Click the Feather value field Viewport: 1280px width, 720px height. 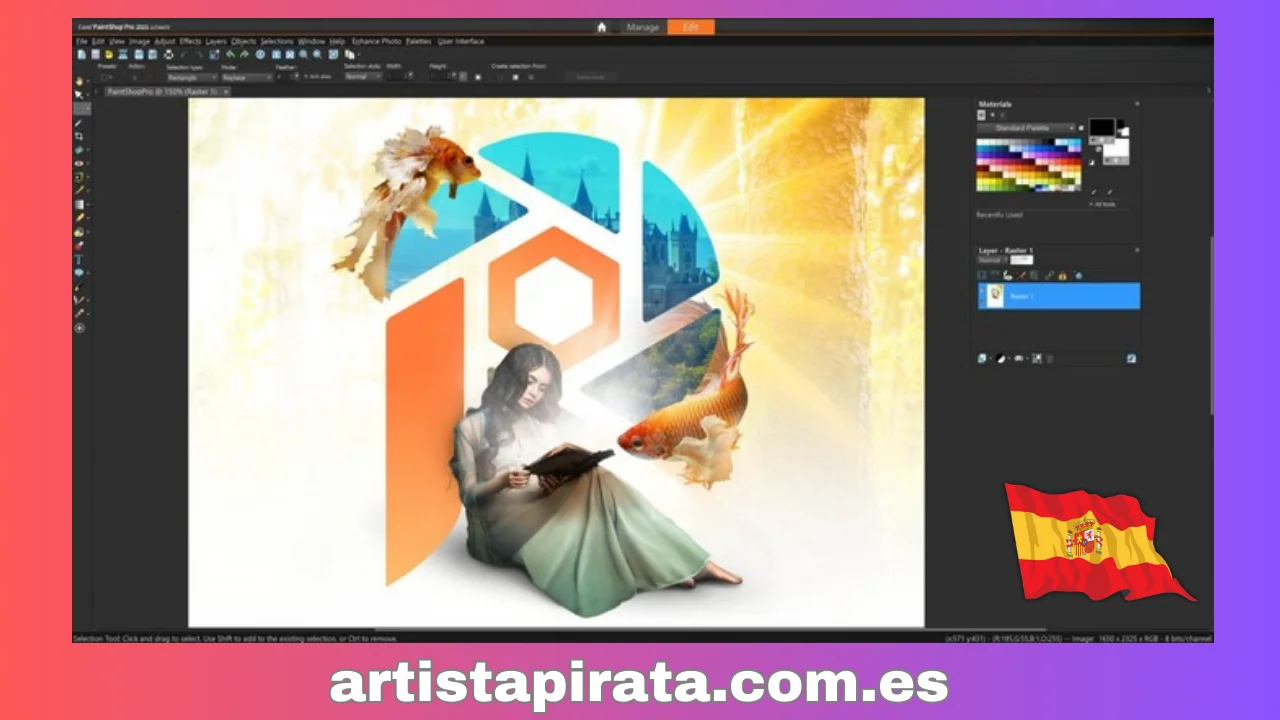pos(286,77)
